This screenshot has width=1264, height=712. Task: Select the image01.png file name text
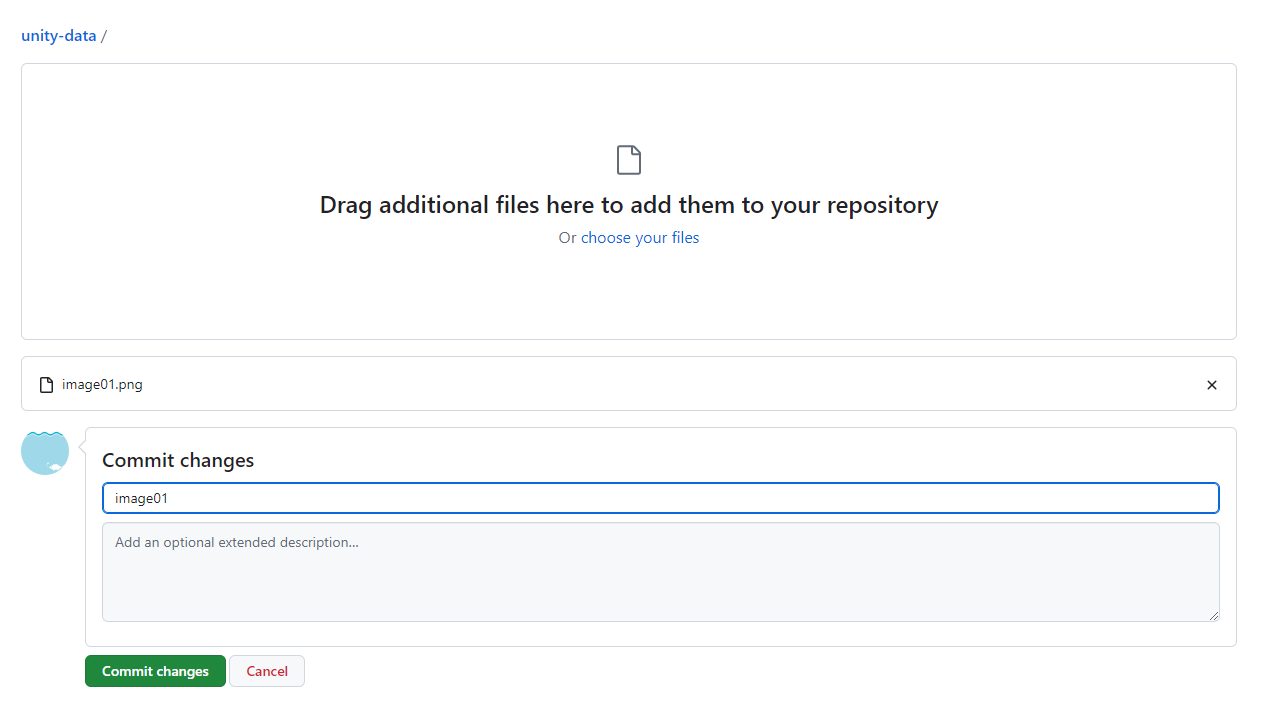pyautogui.click(x=102, y=385)
